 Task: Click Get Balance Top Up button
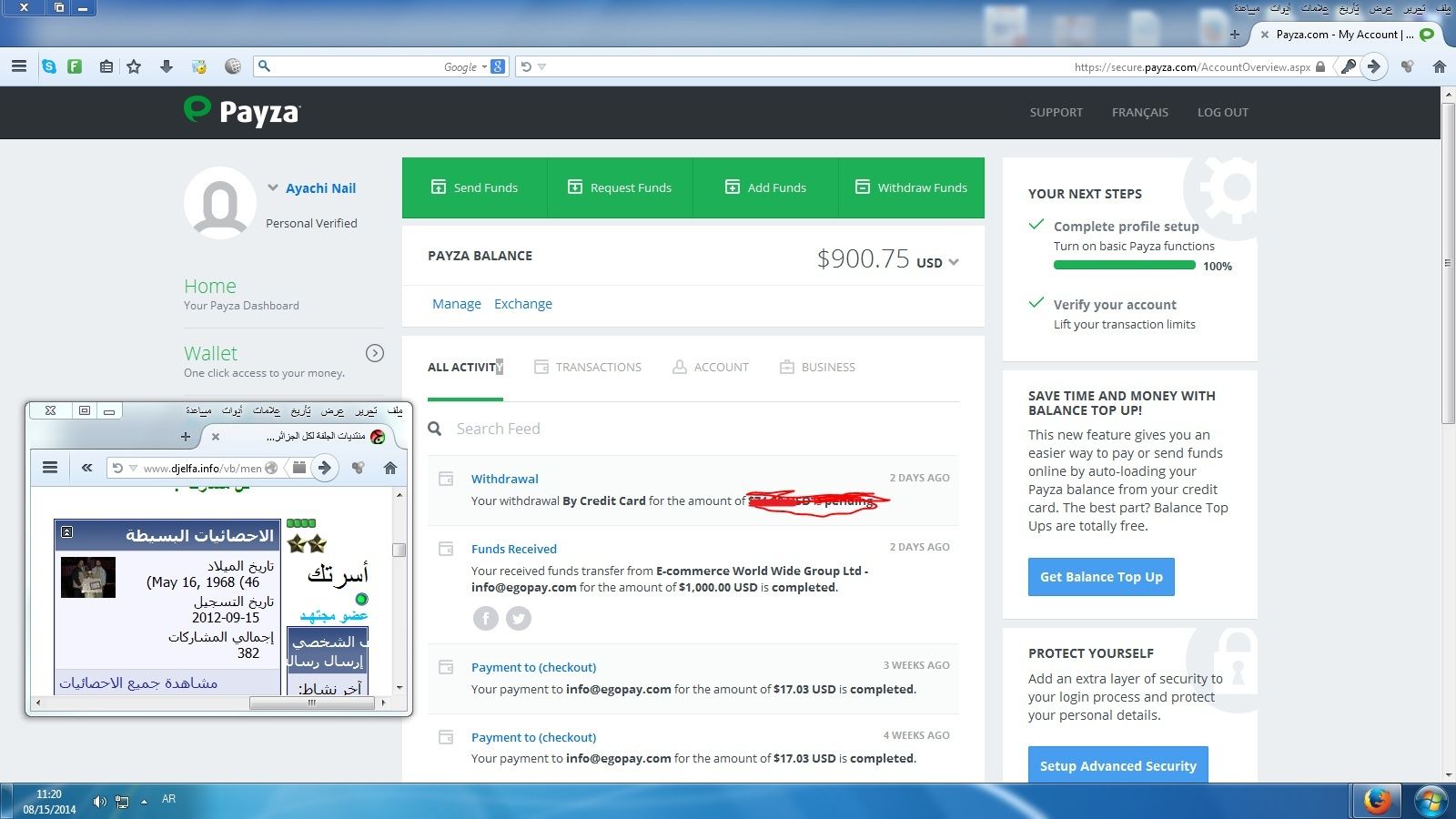(1101, 577)
